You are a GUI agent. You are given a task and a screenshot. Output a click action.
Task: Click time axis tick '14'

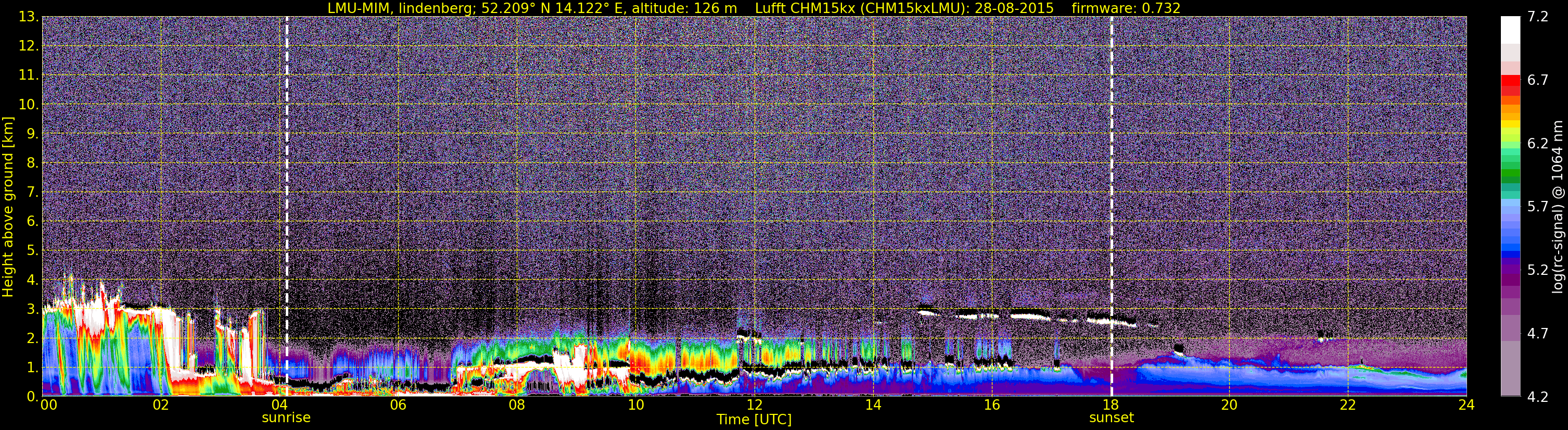[x=873, y=405]
